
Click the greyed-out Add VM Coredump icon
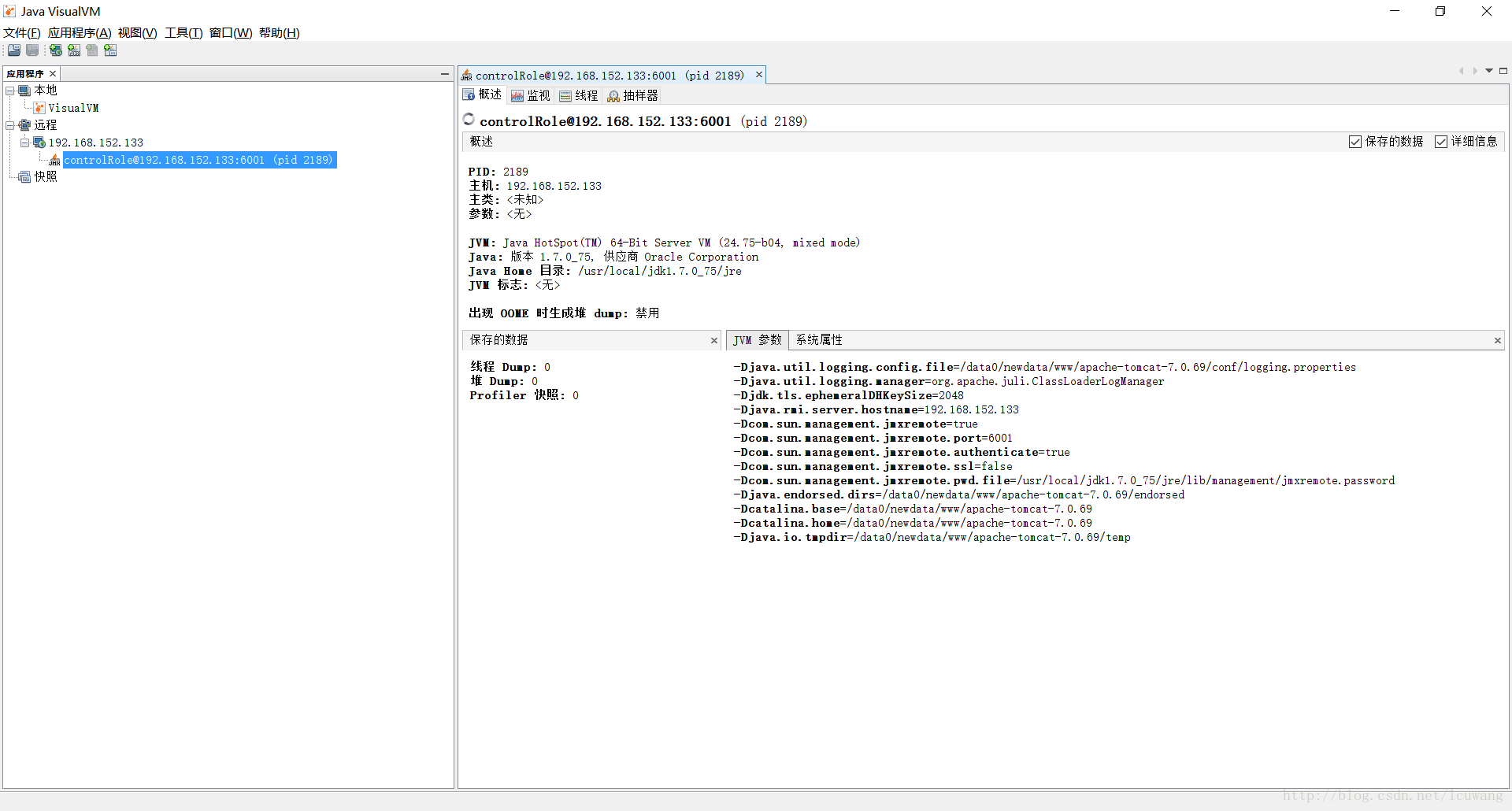click(x=92, y=50)
